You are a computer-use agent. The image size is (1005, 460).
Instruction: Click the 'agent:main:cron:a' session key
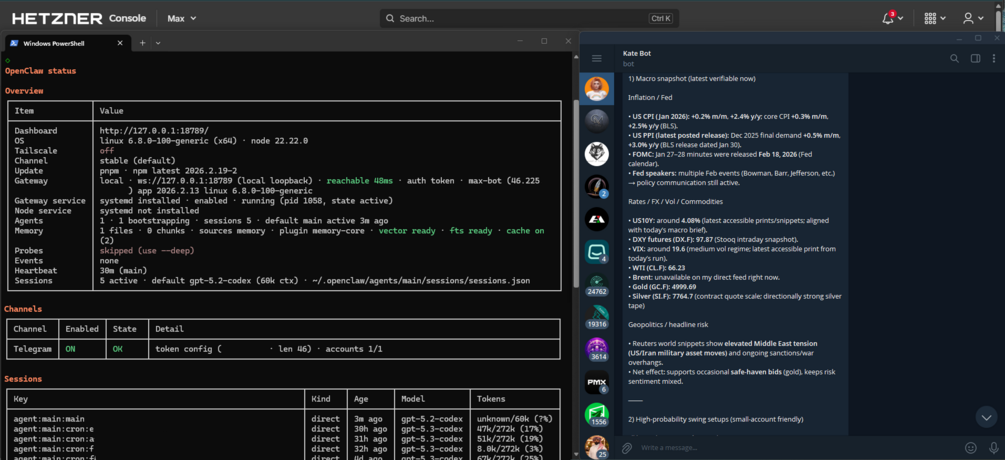coord(54,439)
